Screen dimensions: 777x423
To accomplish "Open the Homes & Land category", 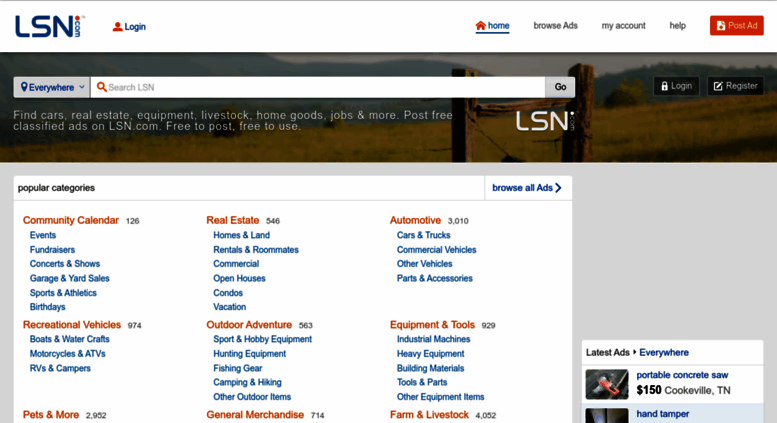I will [241, 235].
